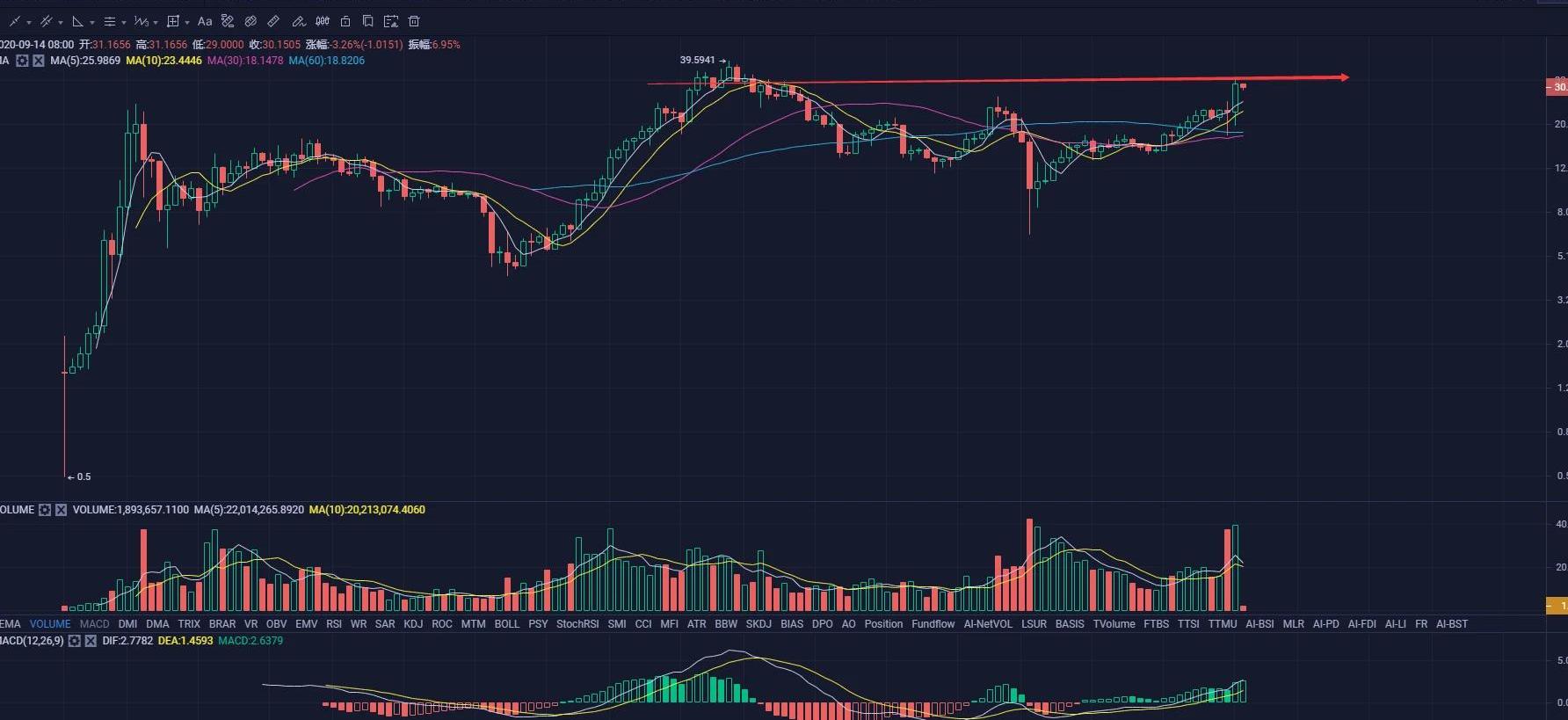Select the trend line drawing tool
Image resolution: width=1568 pixels, height=720 pixels.
pos(15,21)
